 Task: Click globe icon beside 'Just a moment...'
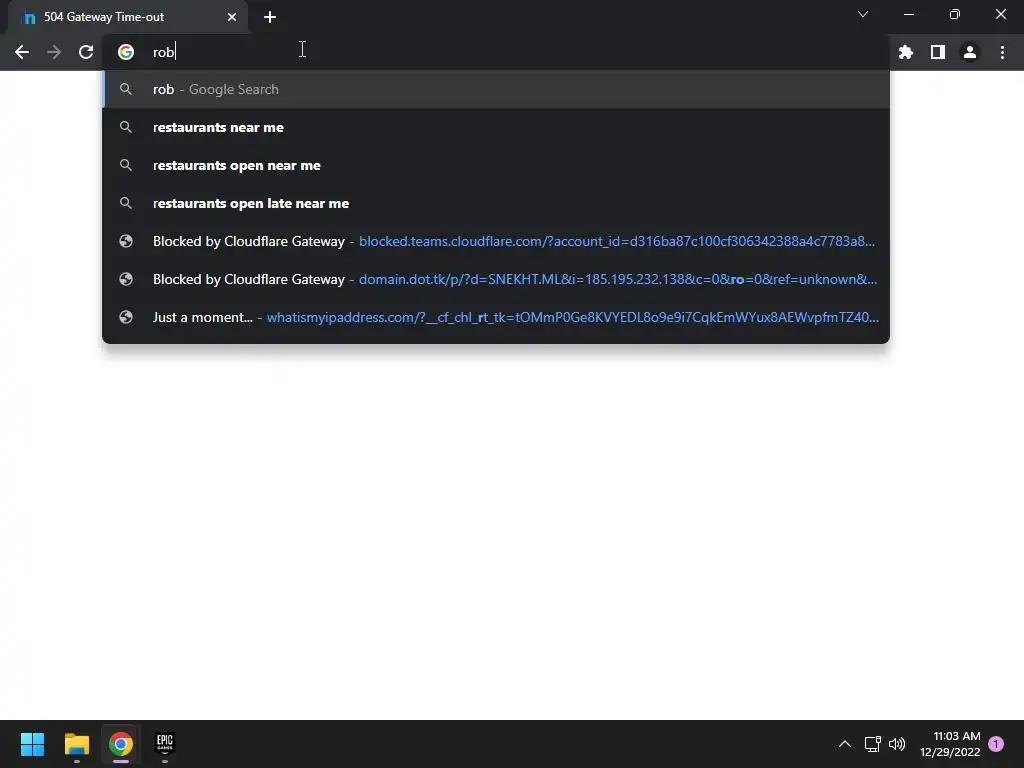pos(126,317)
